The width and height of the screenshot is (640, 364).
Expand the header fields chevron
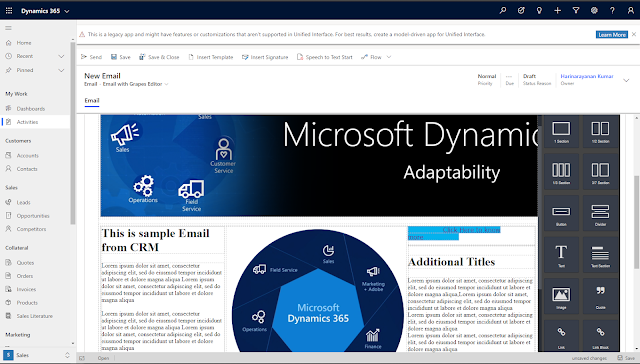(x=626, y=80)
